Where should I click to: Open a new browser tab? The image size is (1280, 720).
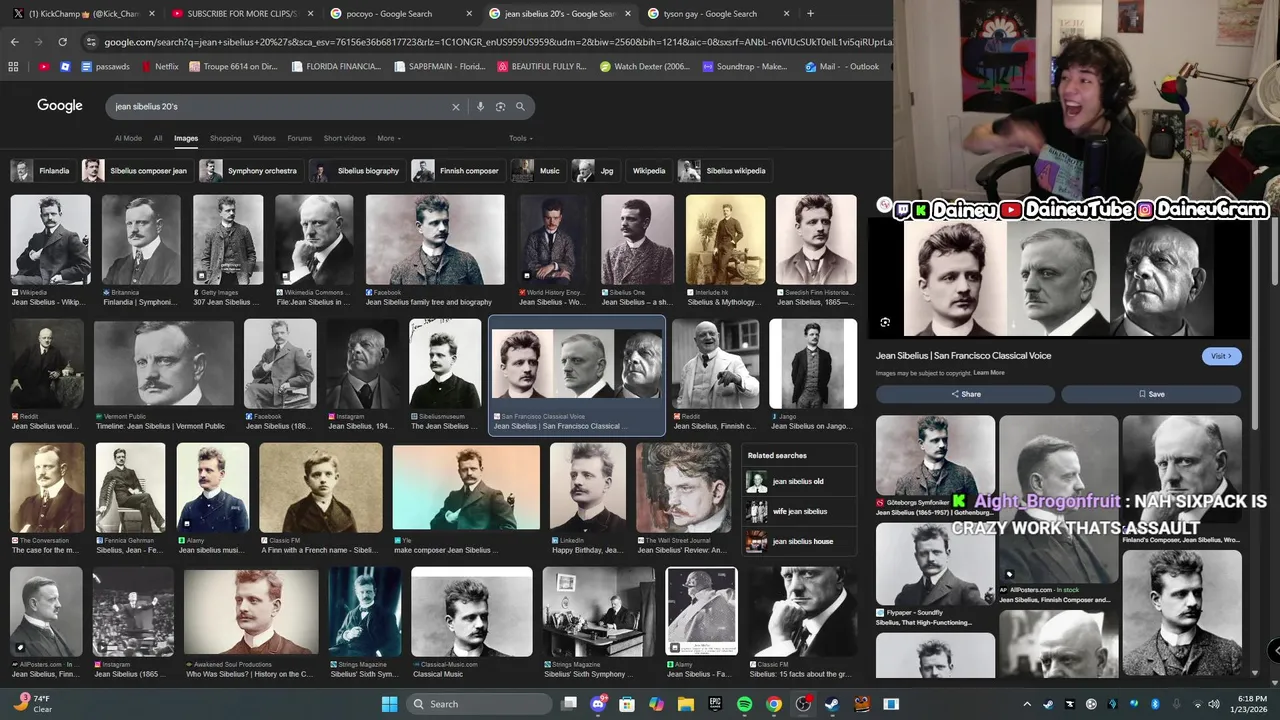coord(810,14)
